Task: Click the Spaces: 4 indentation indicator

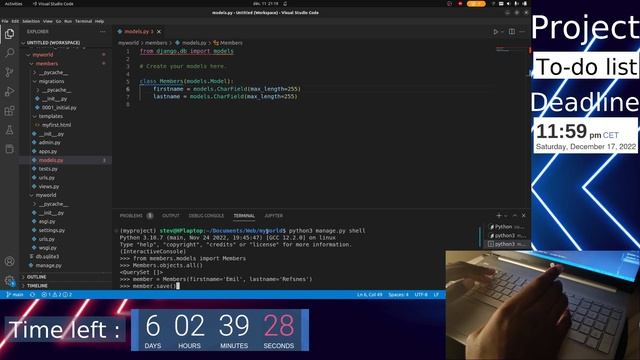Action: (398, 294)
